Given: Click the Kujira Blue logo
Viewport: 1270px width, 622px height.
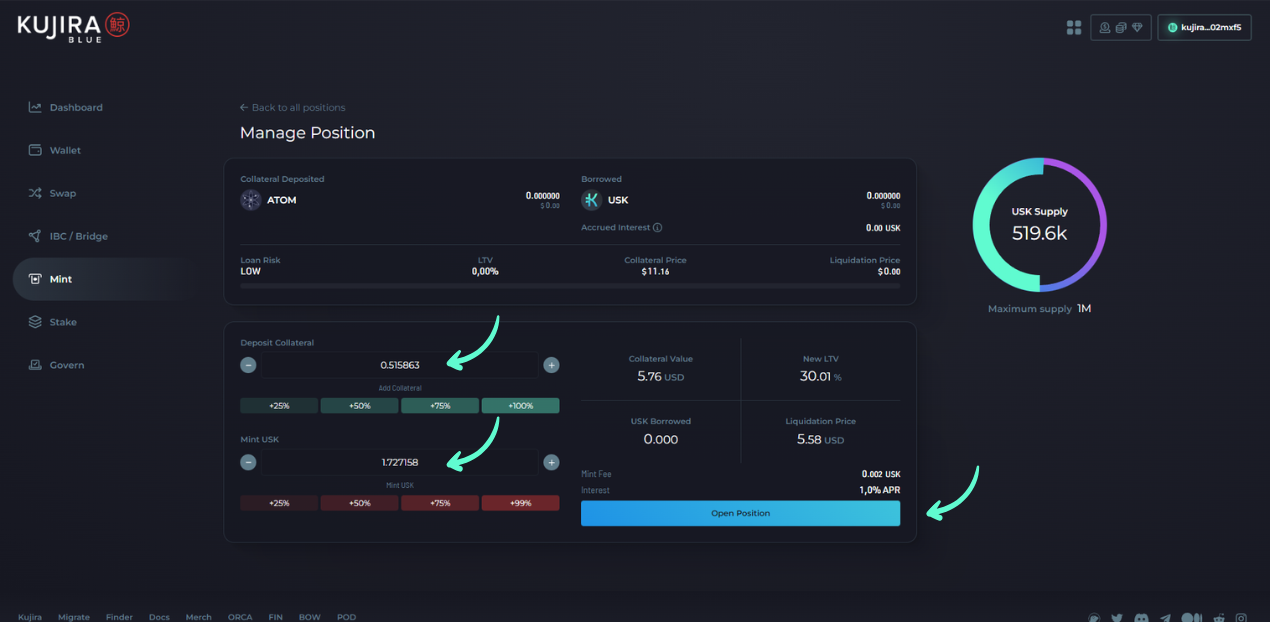Looking at the screenshot, I should tap(73, 27).
